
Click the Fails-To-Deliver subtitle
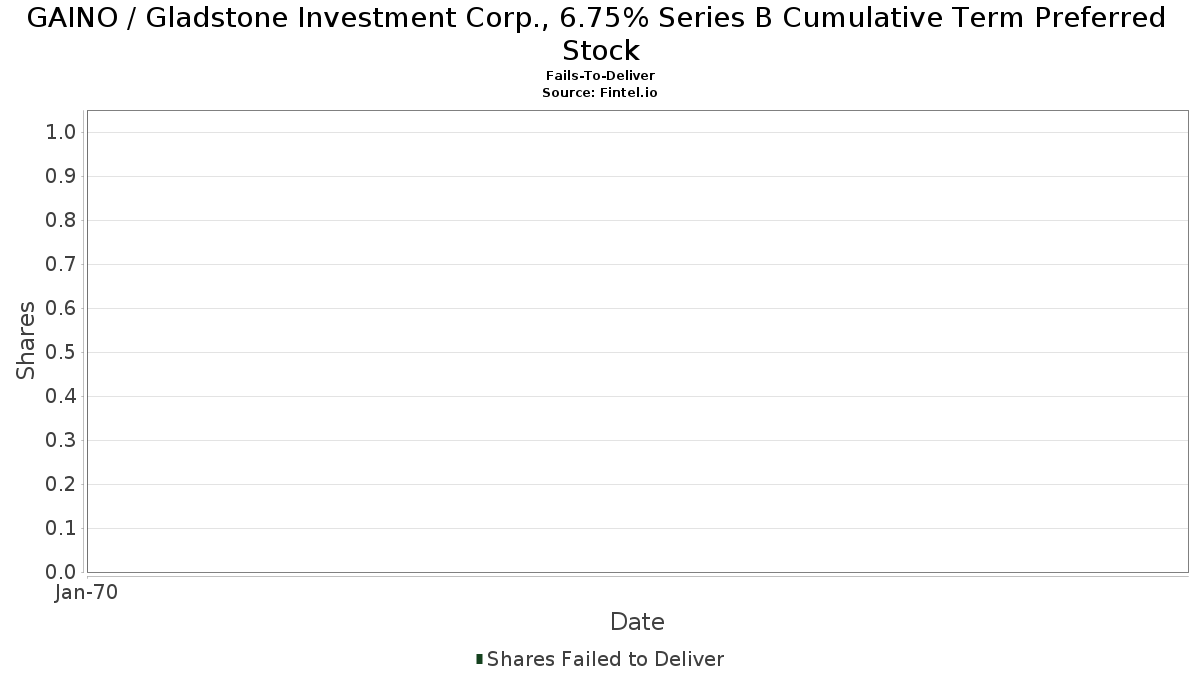(600, 76)
